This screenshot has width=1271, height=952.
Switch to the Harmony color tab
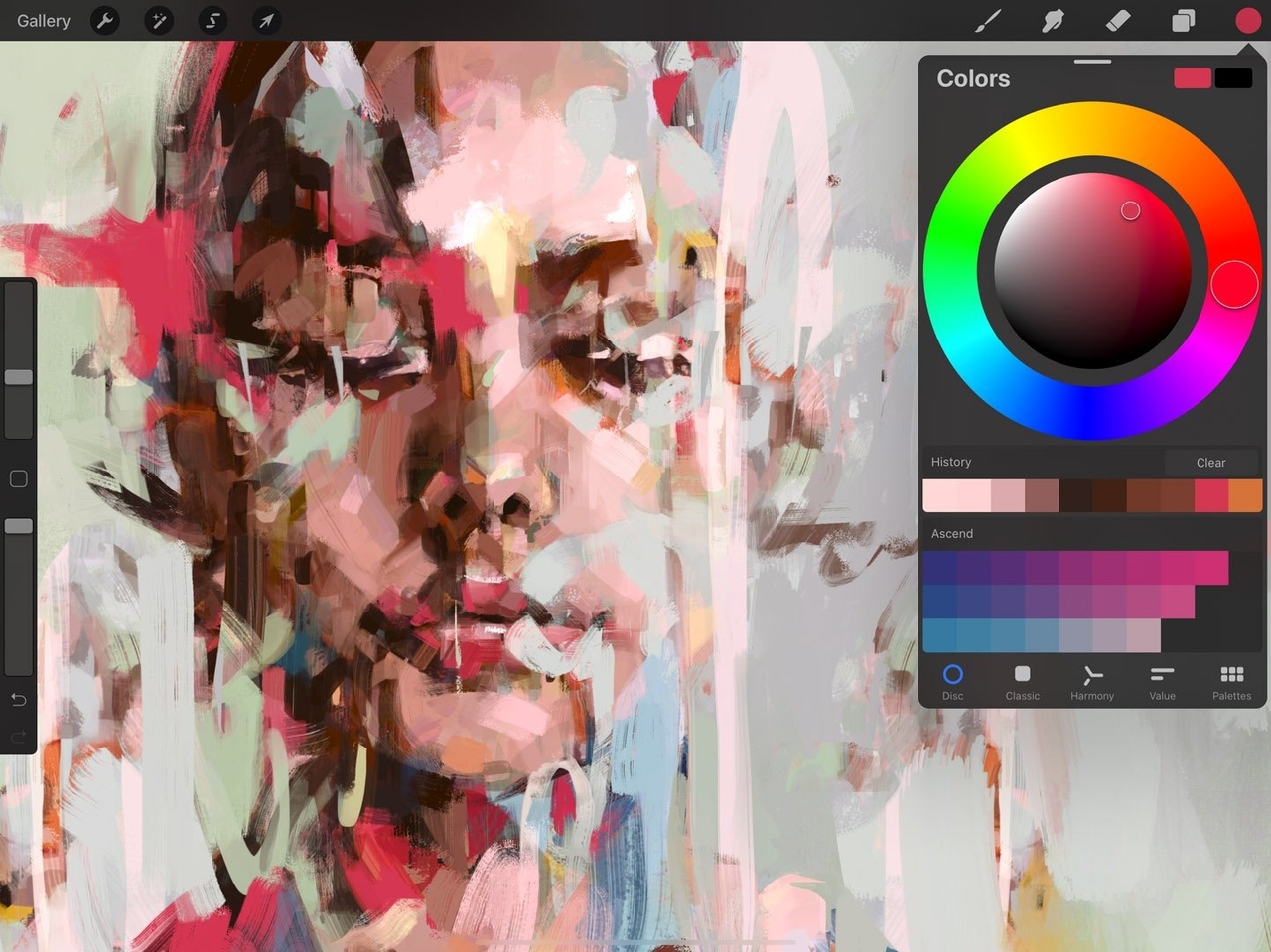[x=1091, y=682]
